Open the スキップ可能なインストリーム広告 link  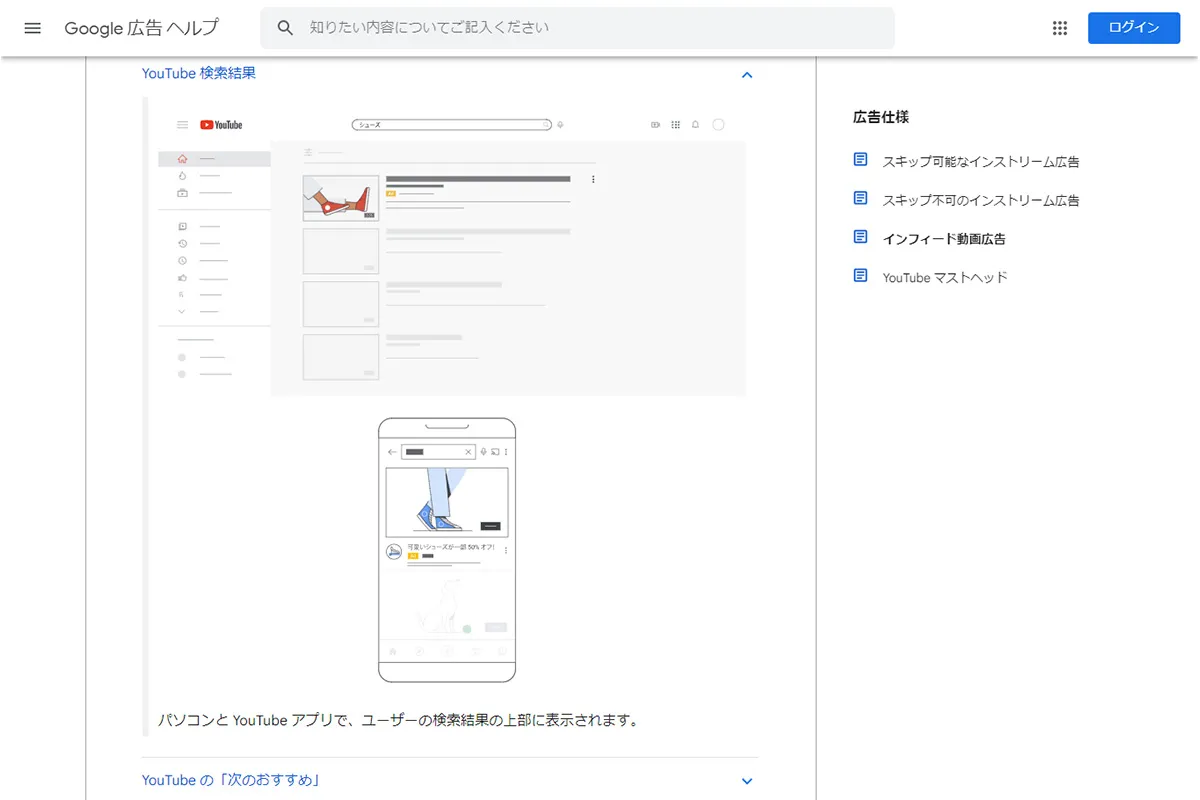(981, 160)
